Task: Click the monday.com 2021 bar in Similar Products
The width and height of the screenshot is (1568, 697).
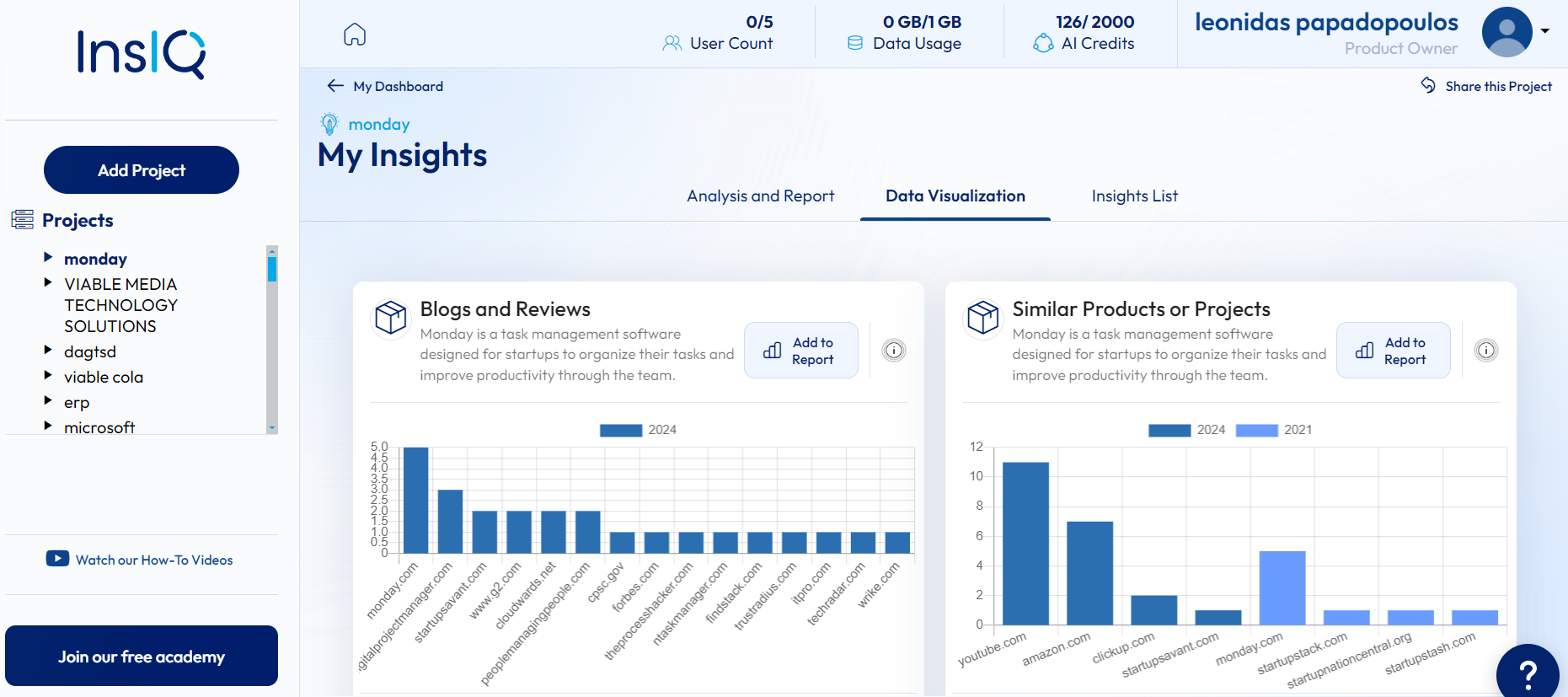Action: pos(1282,587)
